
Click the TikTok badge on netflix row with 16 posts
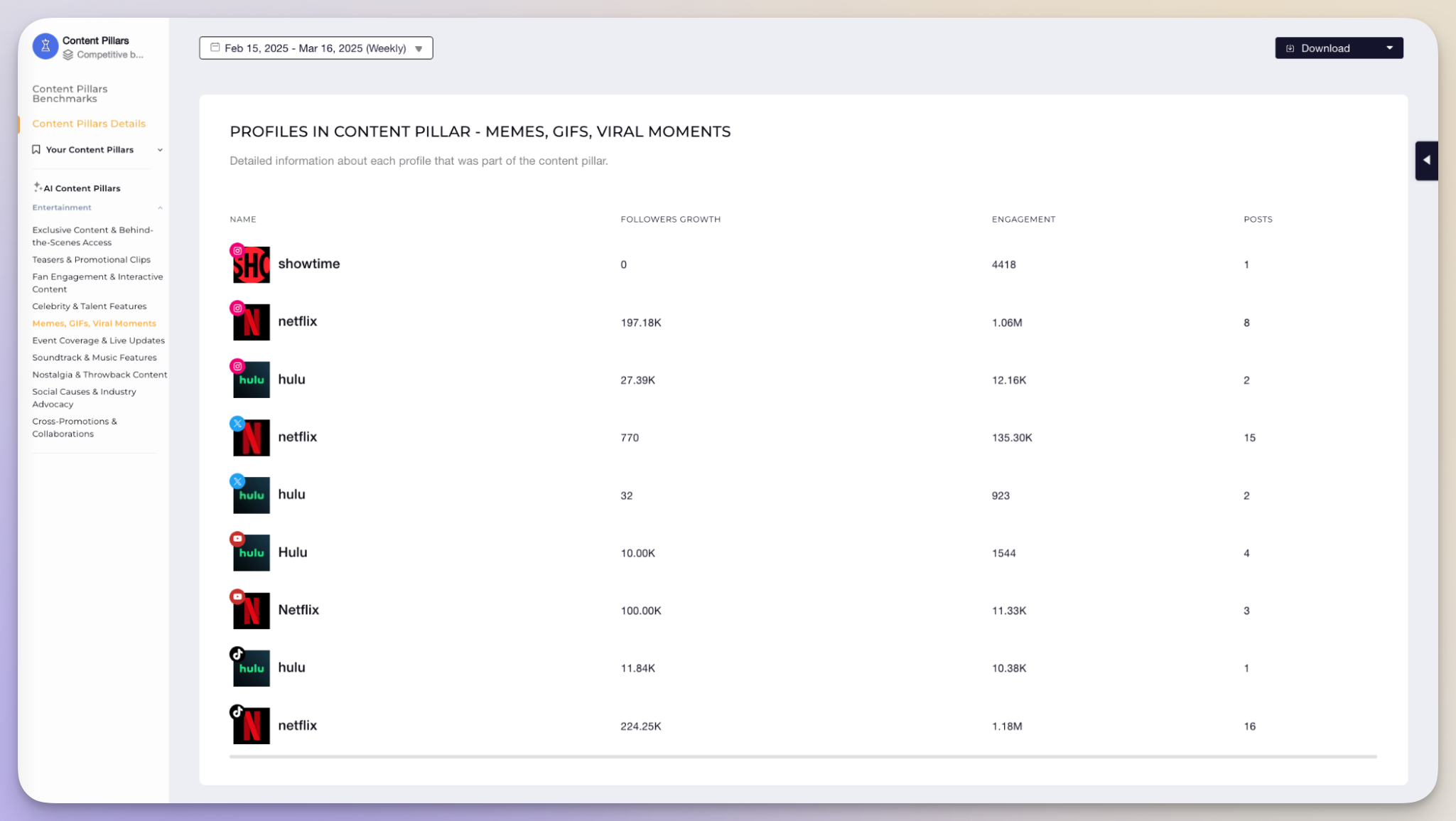pos(237,712)
